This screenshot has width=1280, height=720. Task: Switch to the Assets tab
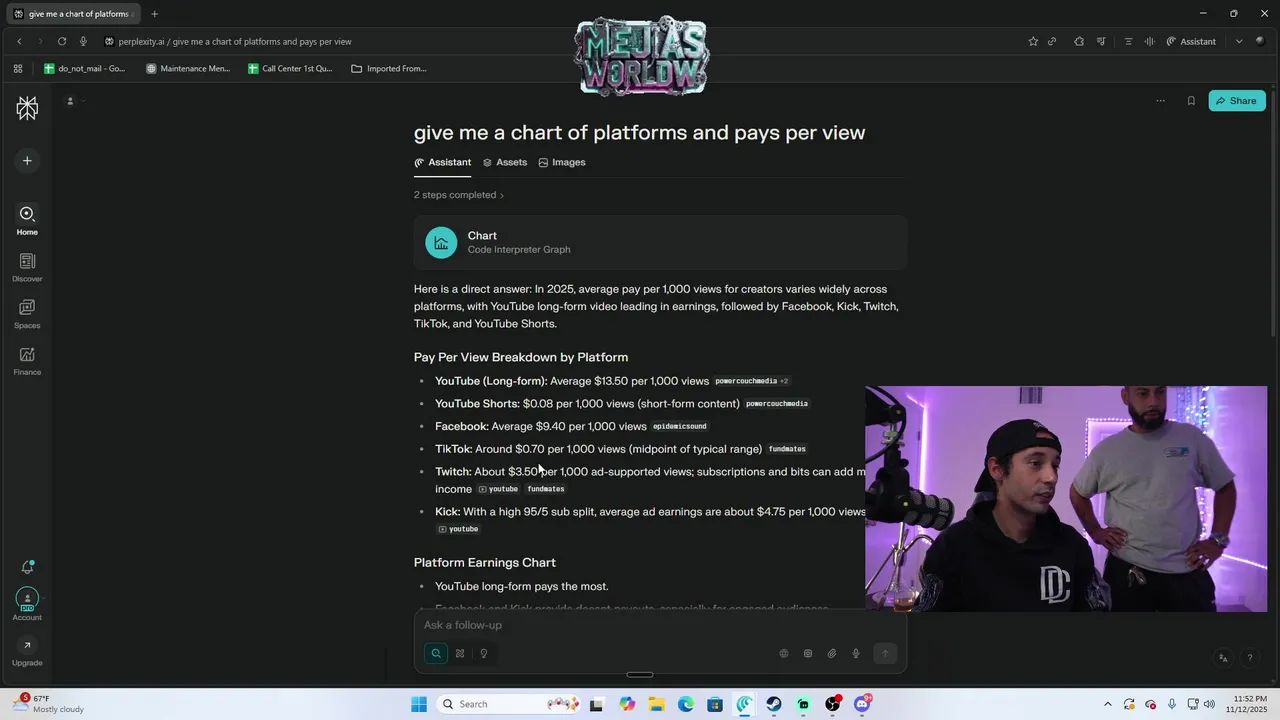505,162
